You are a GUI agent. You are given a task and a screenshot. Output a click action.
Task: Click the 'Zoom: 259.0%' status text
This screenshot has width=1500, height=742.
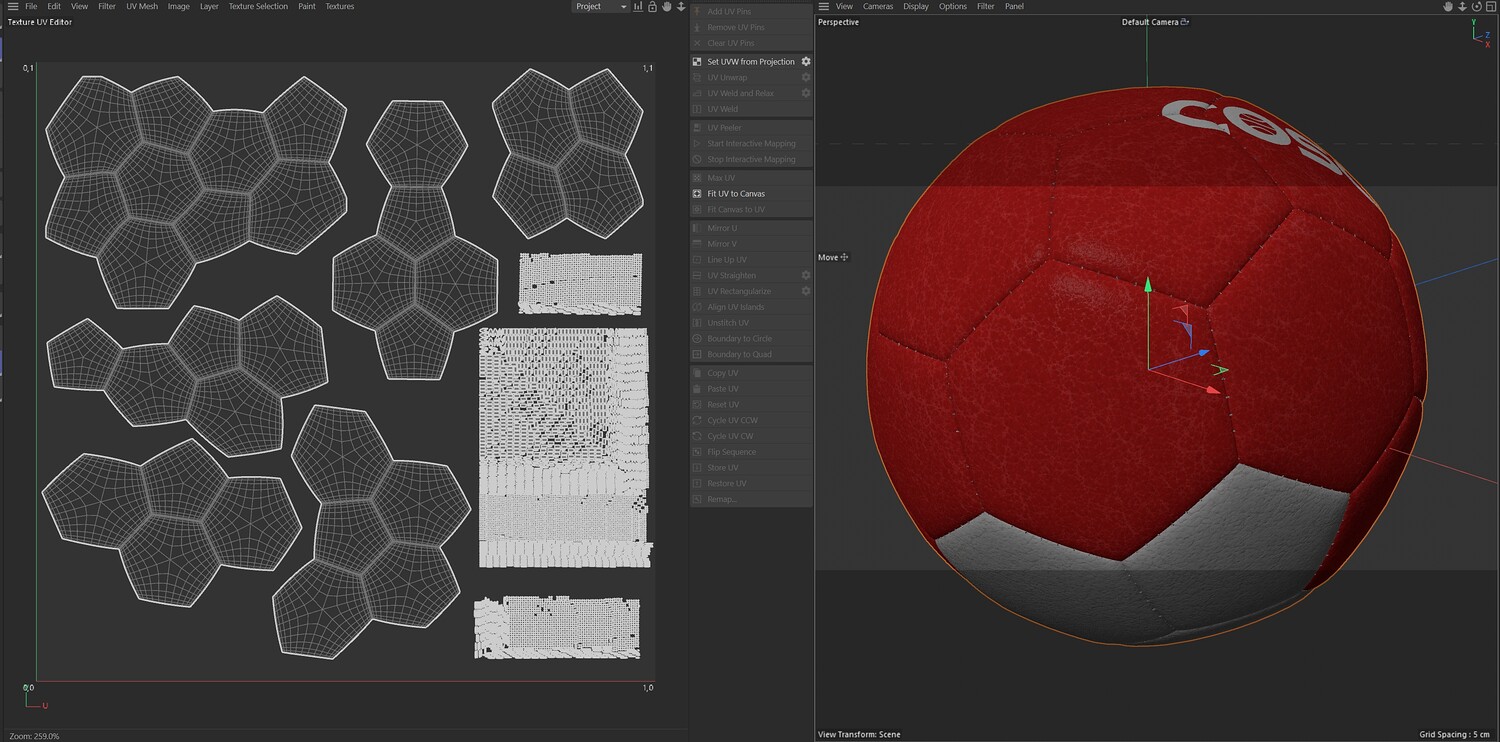point(34,736)
